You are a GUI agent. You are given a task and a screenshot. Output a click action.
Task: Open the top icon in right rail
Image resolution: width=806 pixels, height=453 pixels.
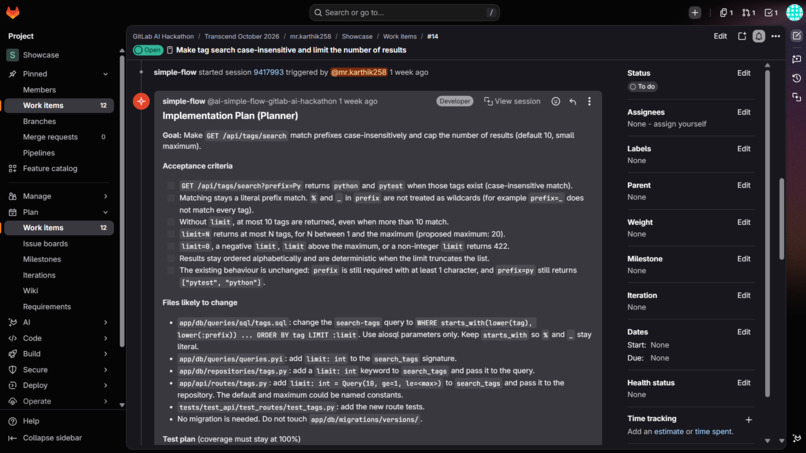pyautogui.click(x=796, y=36)
